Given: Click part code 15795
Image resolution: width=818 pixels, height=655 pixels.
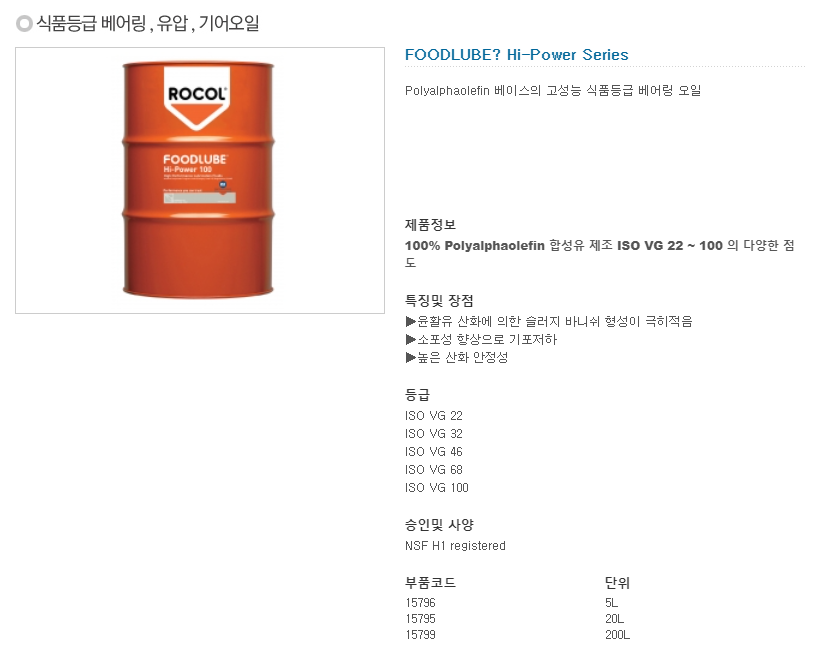Looking at the screenshot, I should (420, 619).
